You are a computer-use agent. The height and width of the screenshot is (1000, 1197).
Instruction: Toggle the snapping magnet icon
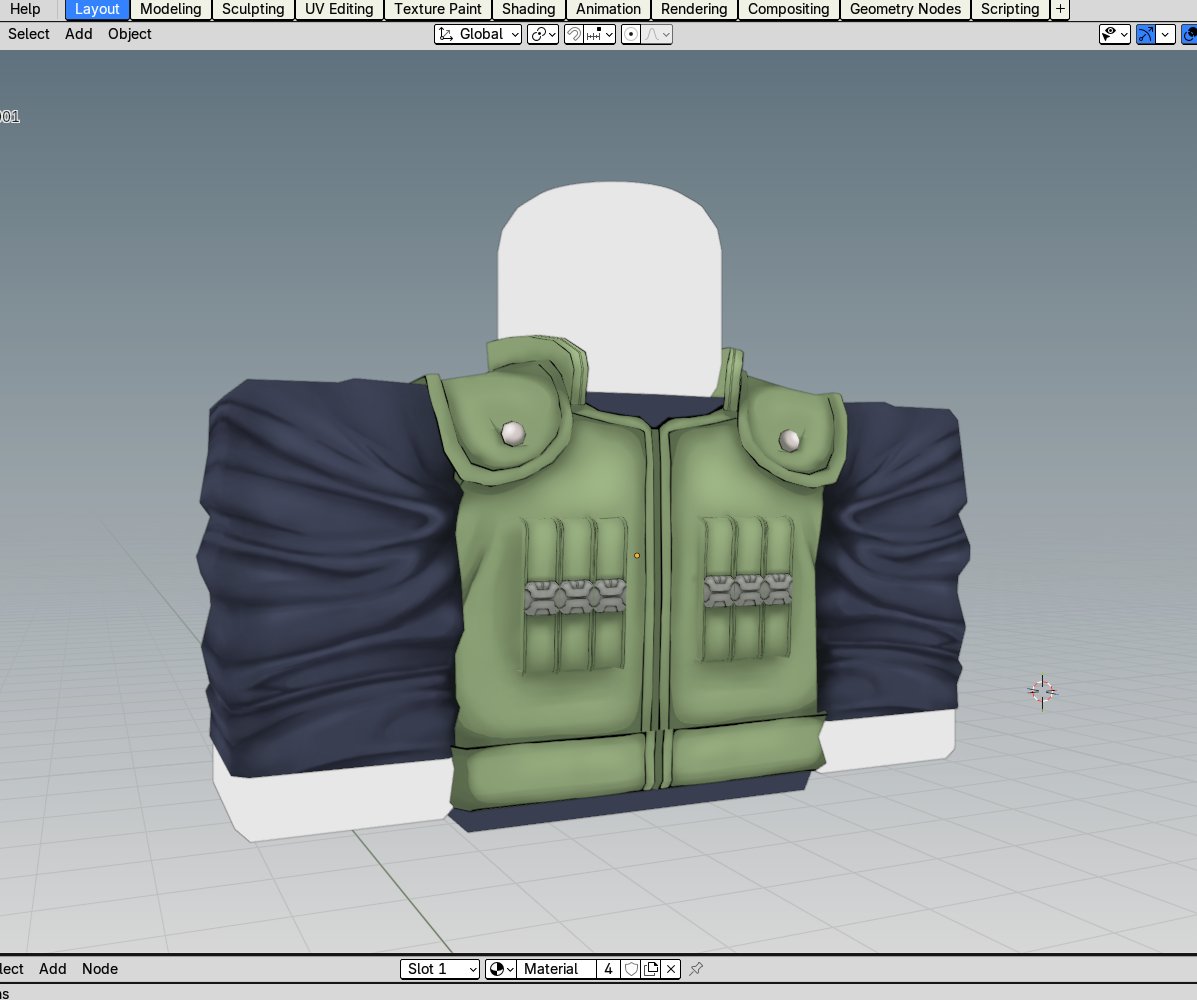[x=574, y=34]
